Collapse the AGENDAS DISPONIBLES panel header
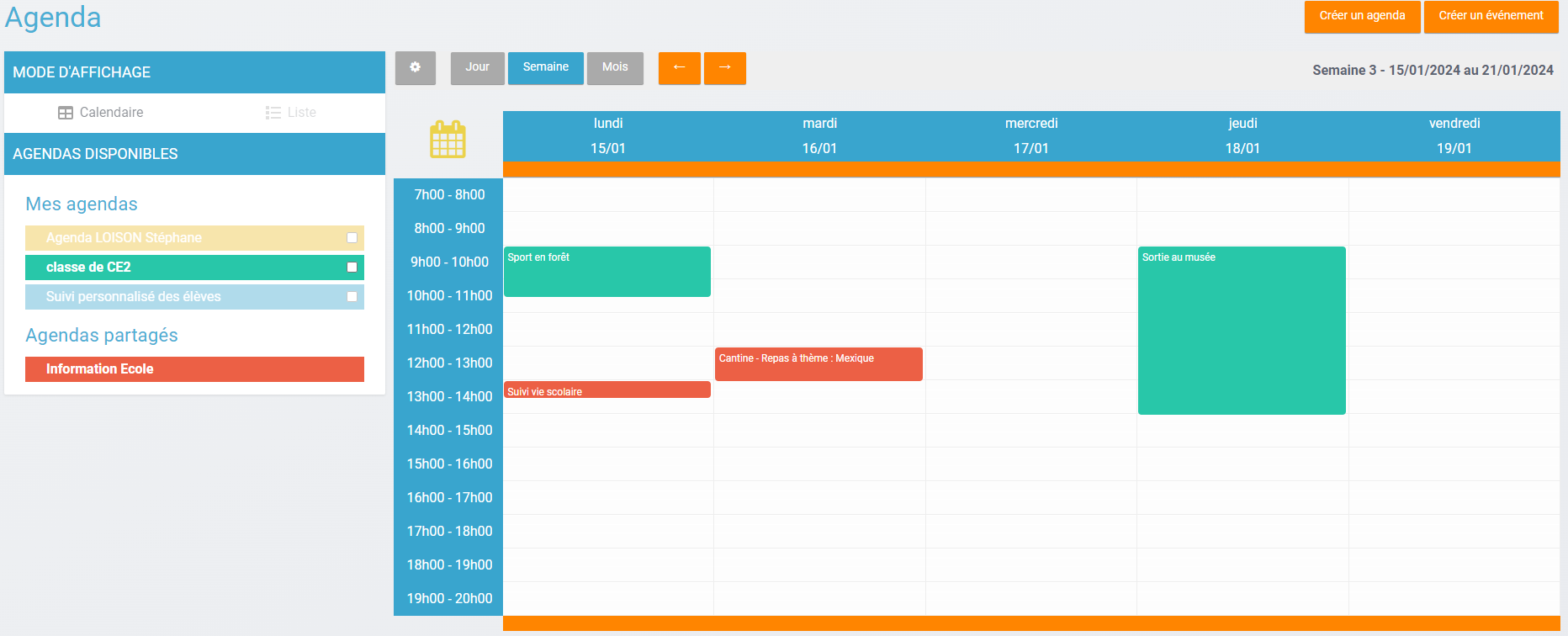Screen dimensions: 1568x636 click(194, 154)
